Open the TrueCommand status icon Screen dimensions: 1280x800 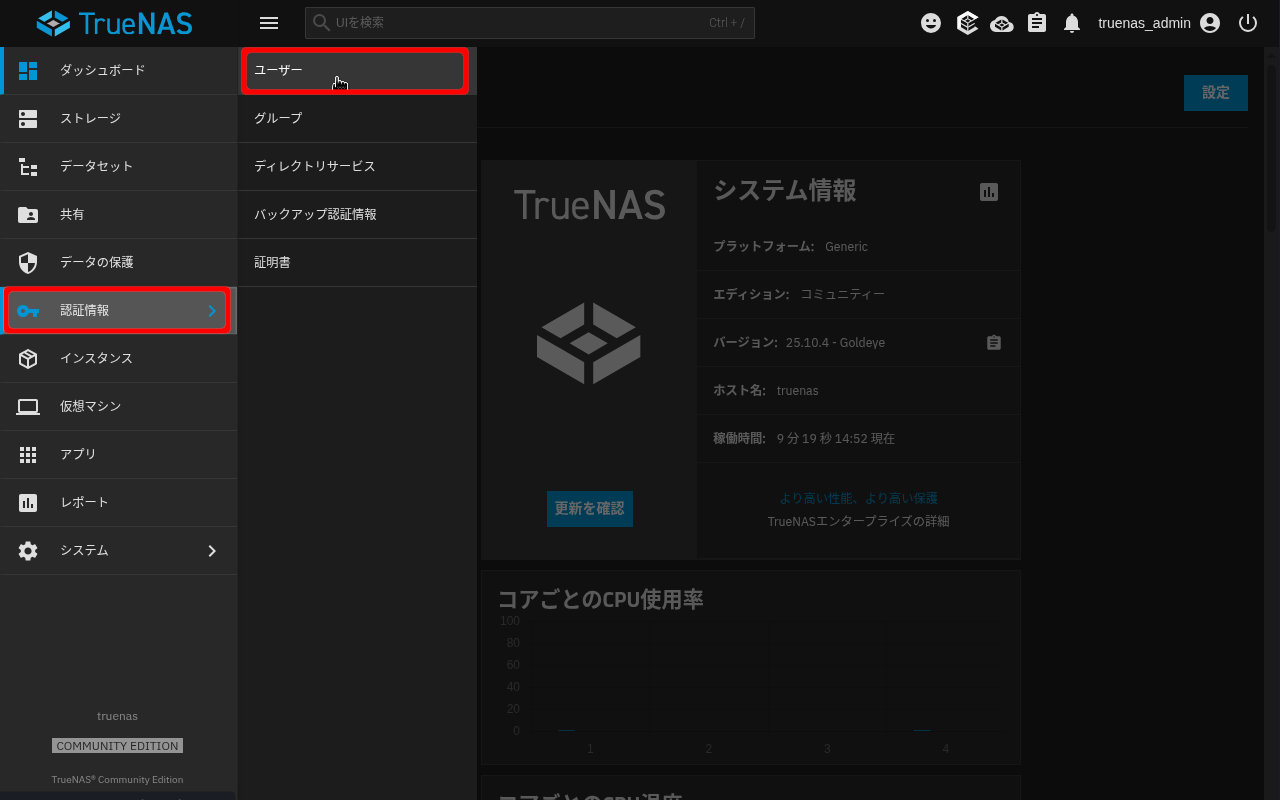[x=967, y=23]
